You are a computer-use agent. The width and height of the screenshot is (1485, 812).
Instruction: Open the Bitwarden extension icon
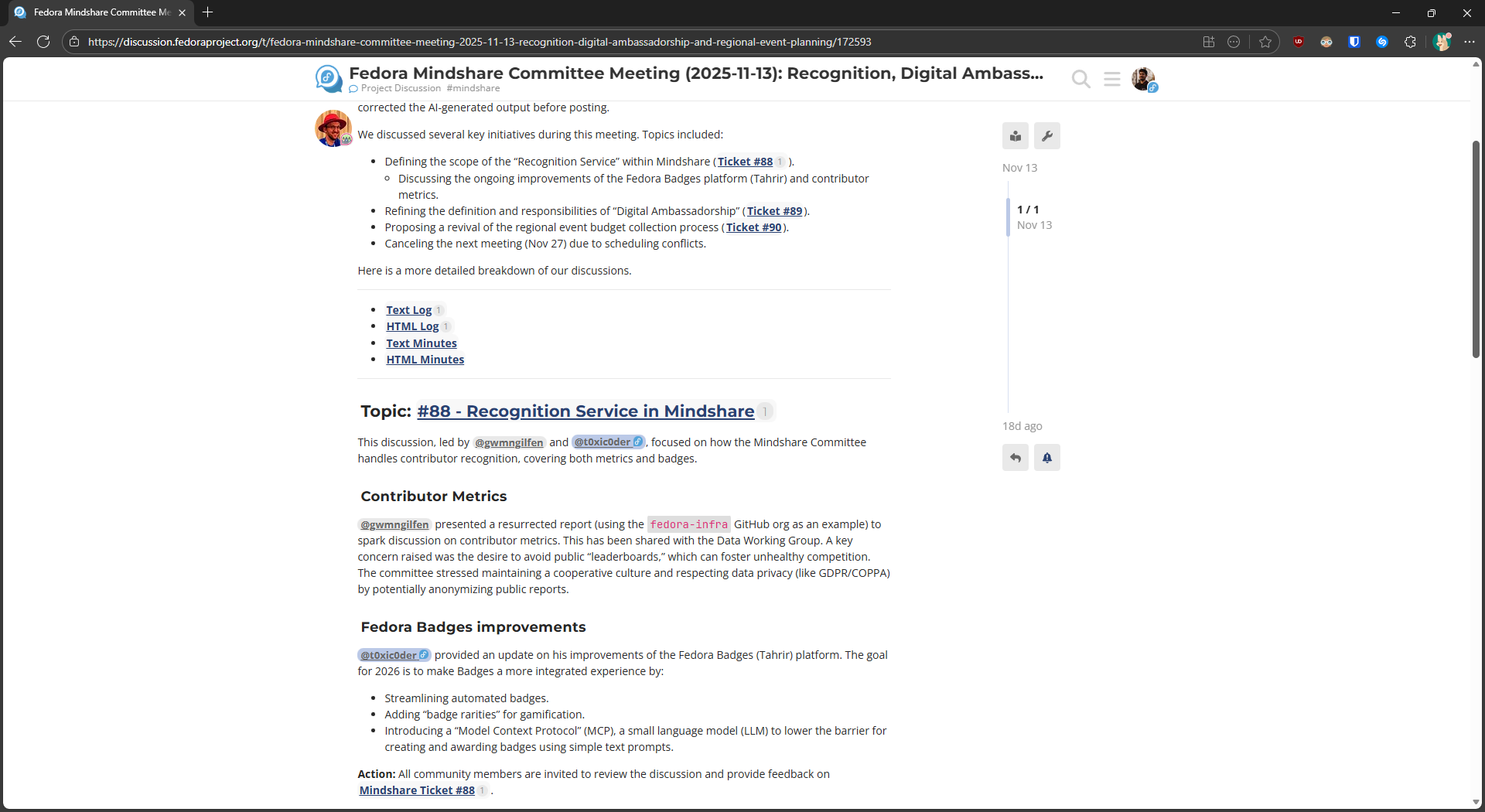(1354, 42)
